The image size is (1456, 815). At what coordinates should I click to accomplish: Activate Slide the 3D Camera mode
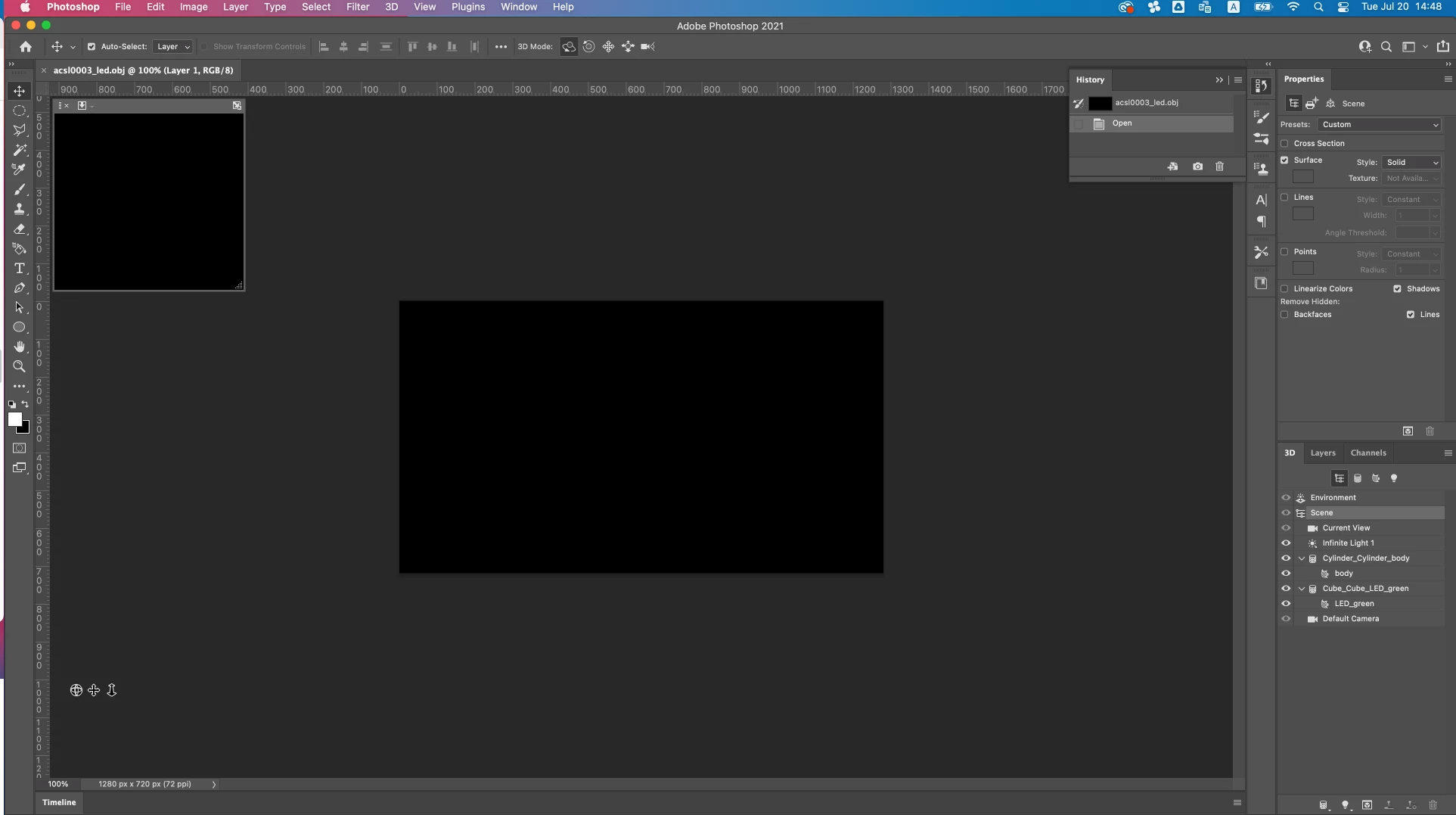pyautogui.click(x=628, y=47)
